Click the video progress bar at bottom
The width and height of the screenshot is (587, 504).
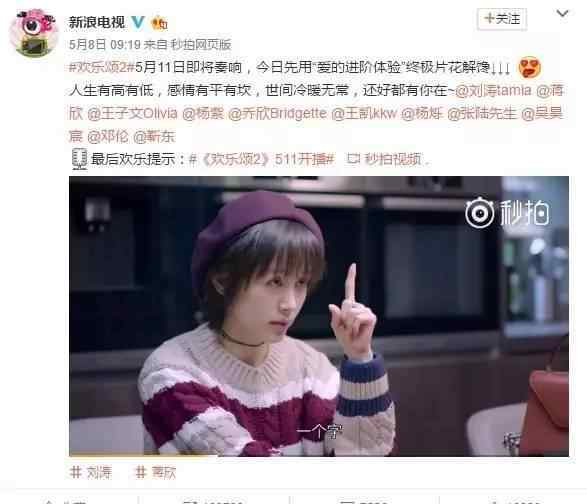point(319,455)
